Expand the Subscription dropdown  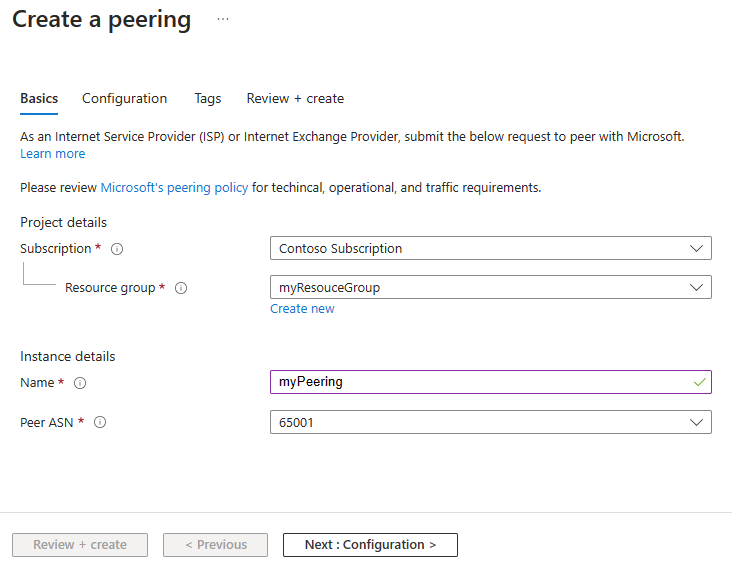coord(491,248)
